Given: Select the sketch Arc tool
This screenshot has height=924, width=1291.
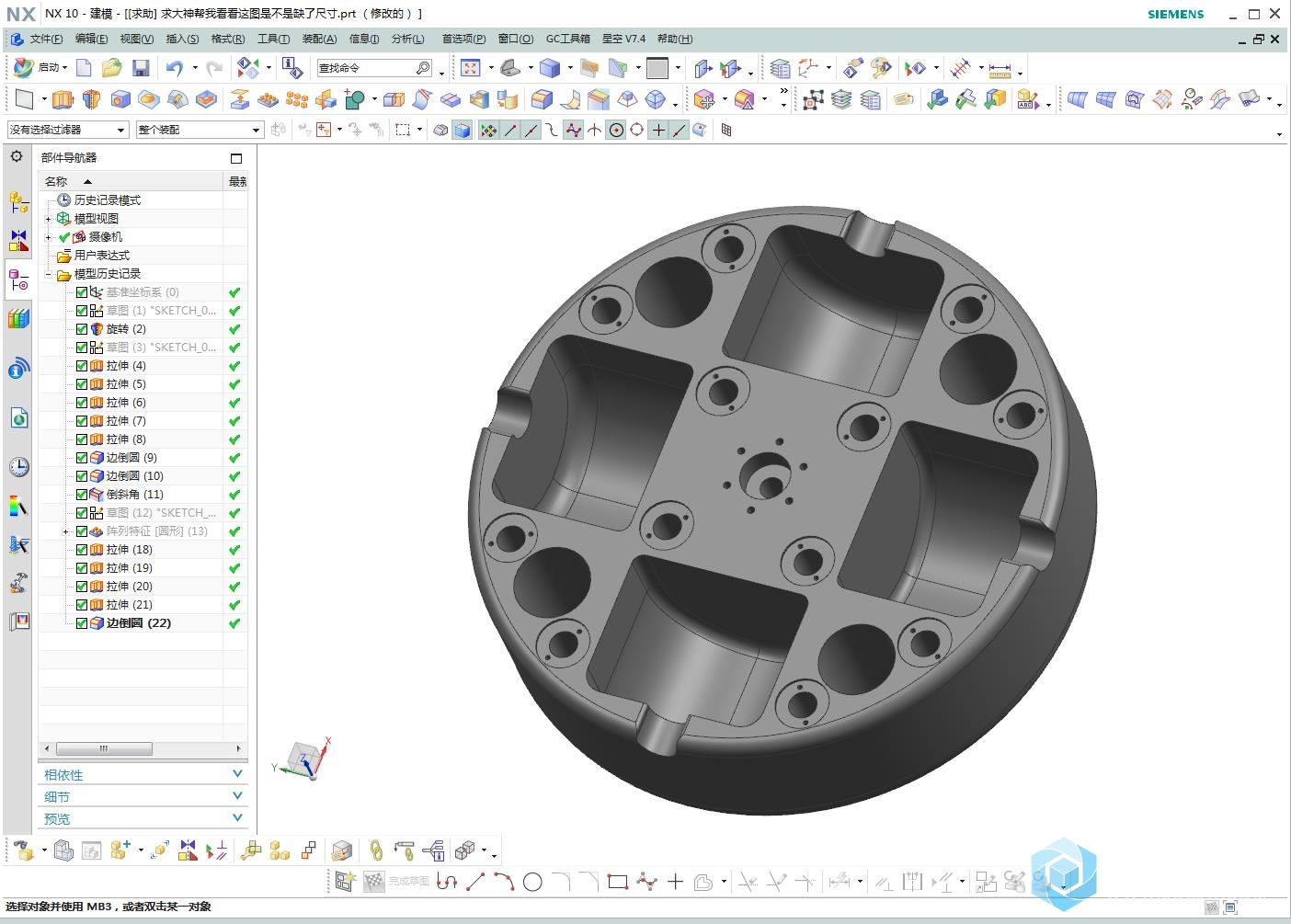Looking at the screenshot, I should (x=504, y=882).
